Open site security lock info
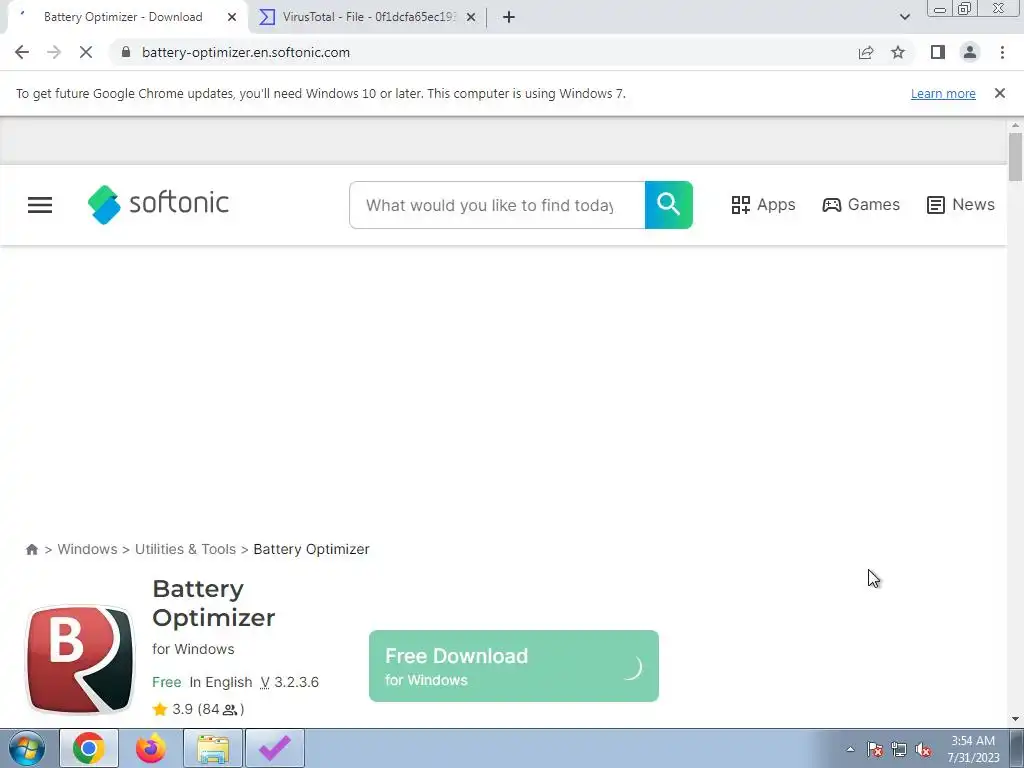 click(126, 52)
